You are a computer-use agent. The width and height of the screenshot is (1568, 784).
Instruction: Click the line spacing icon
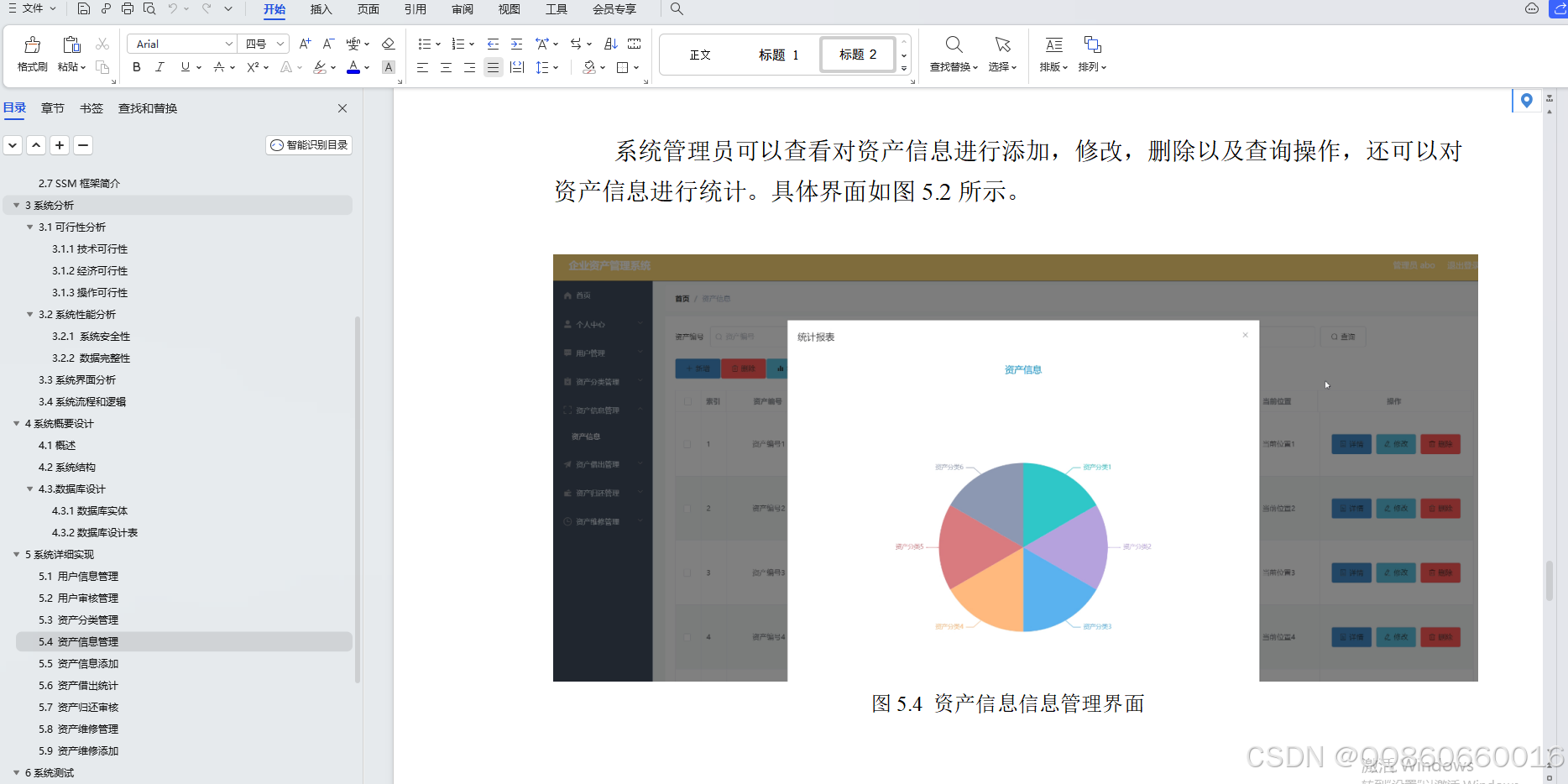[542, 67]
